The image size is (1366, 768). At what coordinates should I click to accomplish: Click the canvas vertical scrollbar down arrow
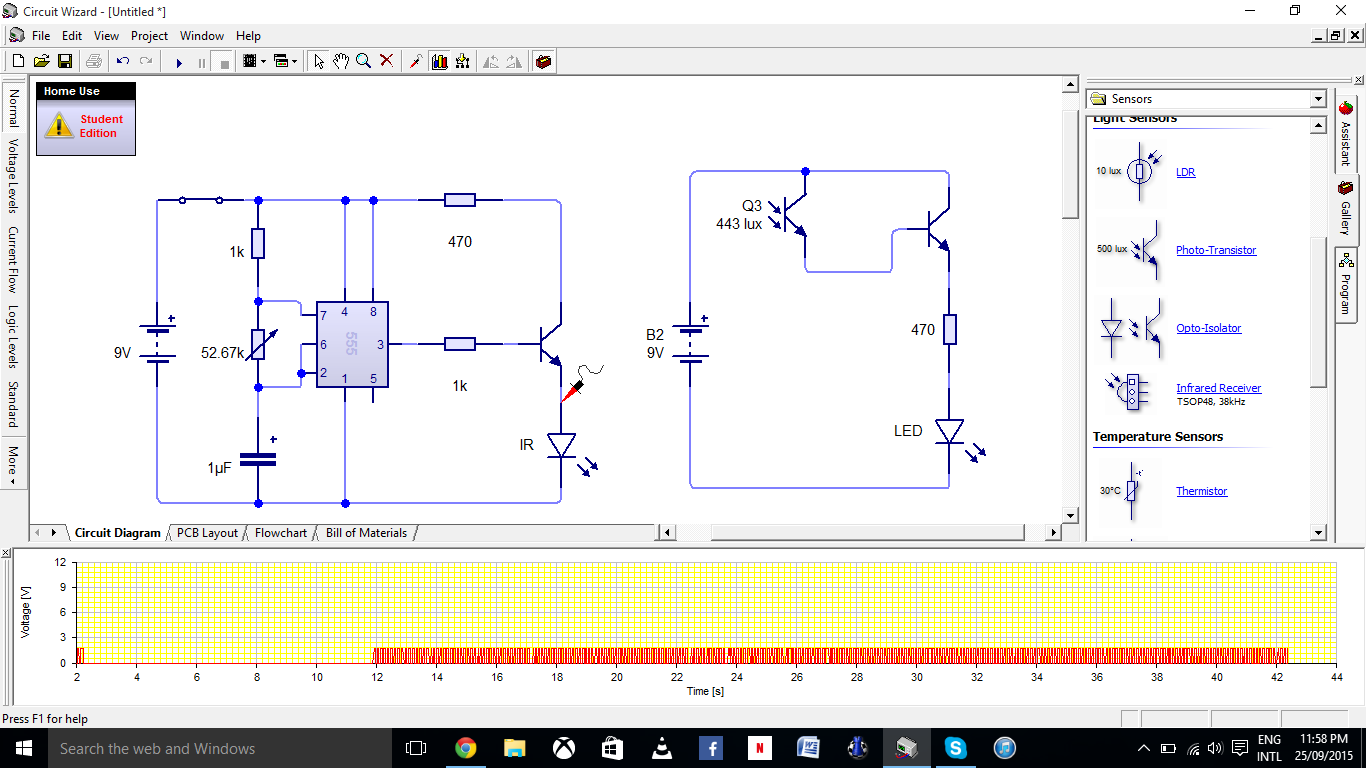(x=1070, y=516)
